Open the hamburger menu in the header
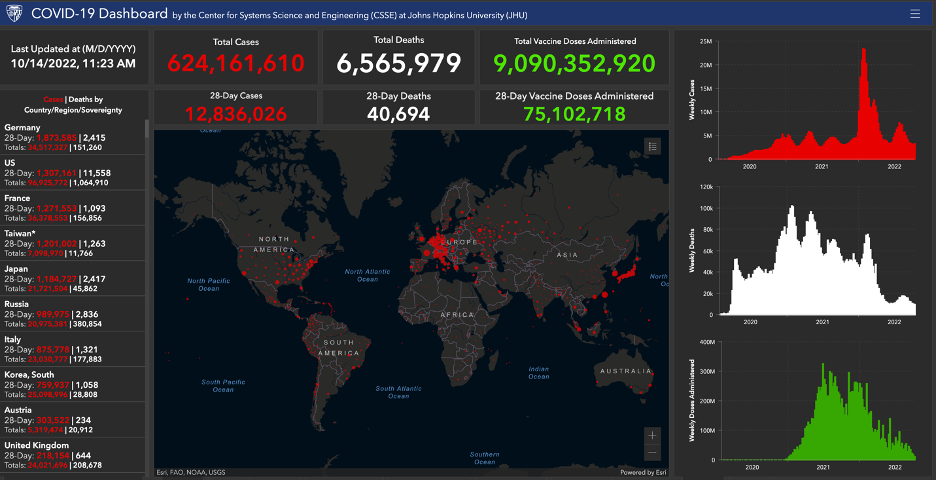936x480 pixels. [x=915, y=14]
